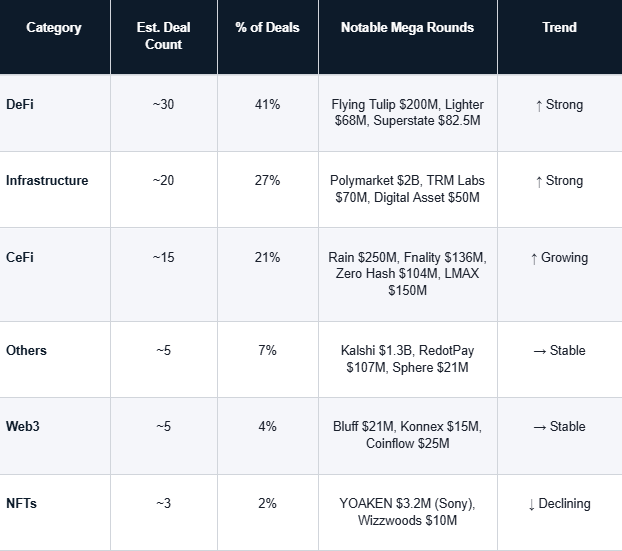Screen dimensions: 622x551
Task: Select the NFTs row label
Action: pyautogui.click(x=21, y=504)
